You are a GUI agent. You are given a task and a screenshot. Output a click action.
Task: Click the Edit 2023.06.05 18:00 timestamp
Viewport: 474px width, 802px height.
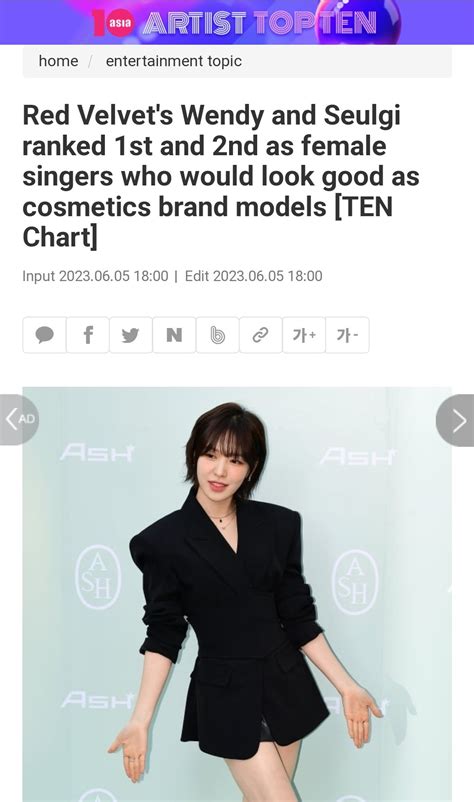pos(254,276)
